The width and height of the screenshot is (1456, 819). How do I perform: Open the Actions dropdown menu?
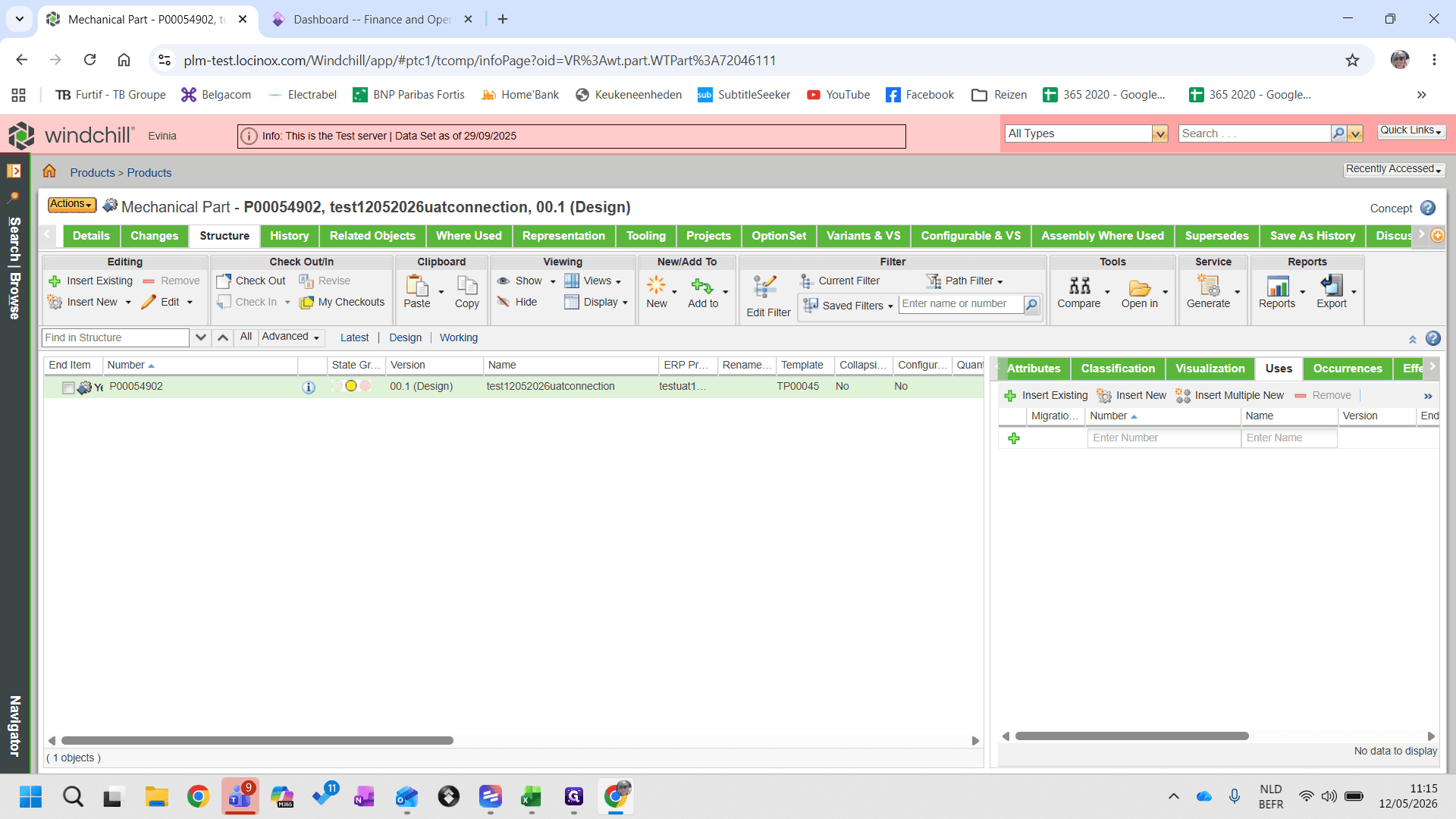72,205
